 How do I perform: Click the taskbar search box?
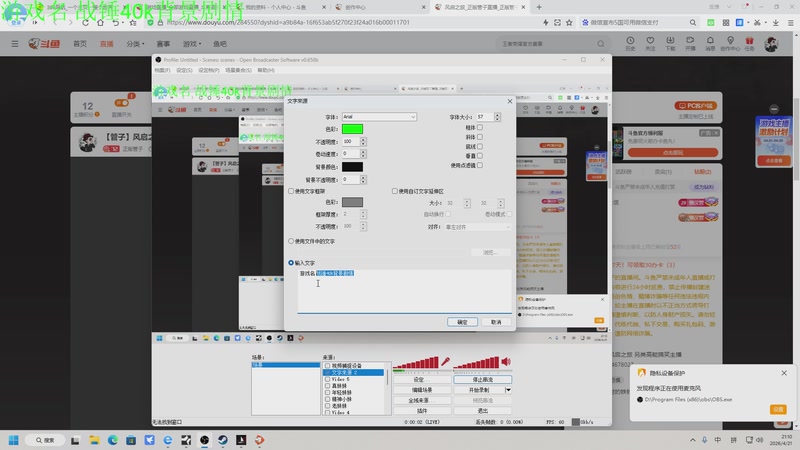coord(46,440)
